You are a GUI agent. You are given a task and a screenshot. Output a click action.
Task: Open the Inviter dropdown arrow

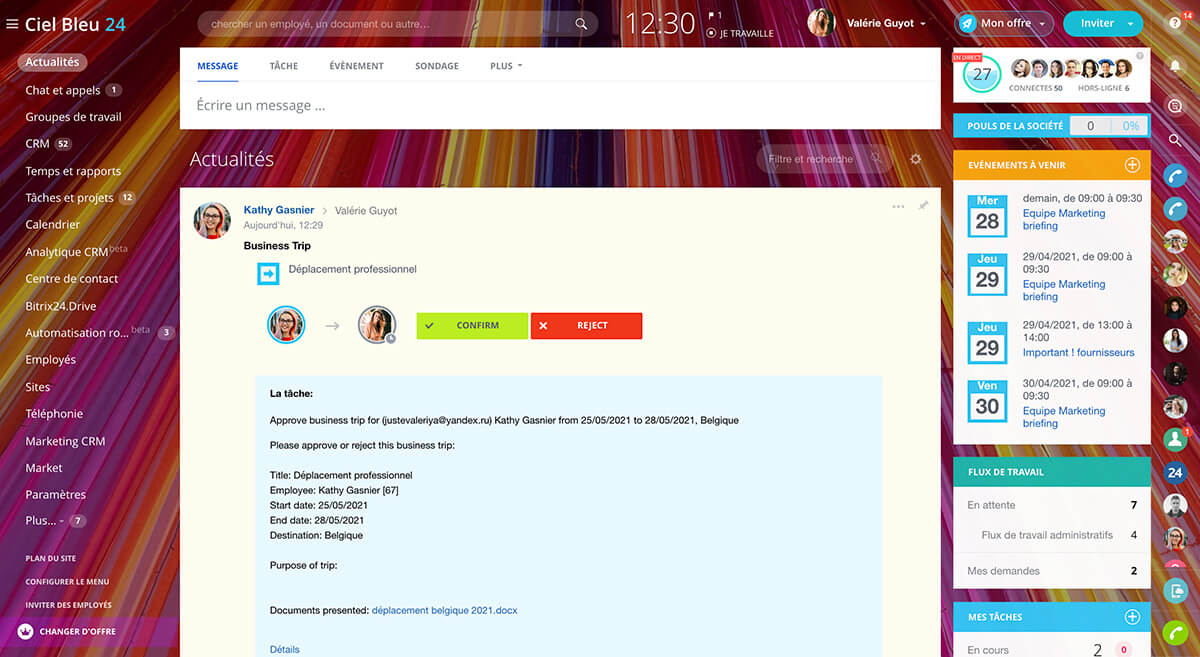(x=1130, y=23)
